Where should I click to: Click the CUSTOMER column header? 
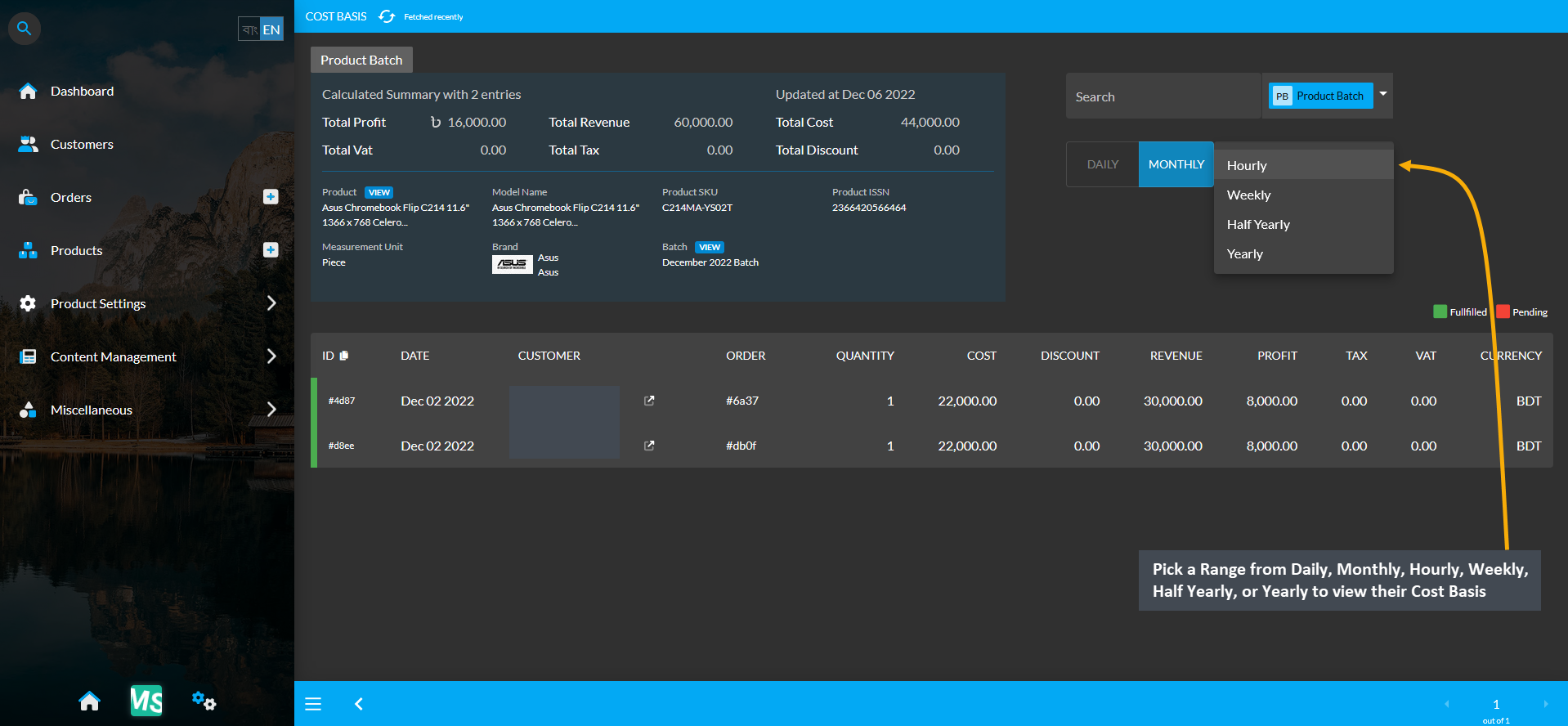click(549, 356)
